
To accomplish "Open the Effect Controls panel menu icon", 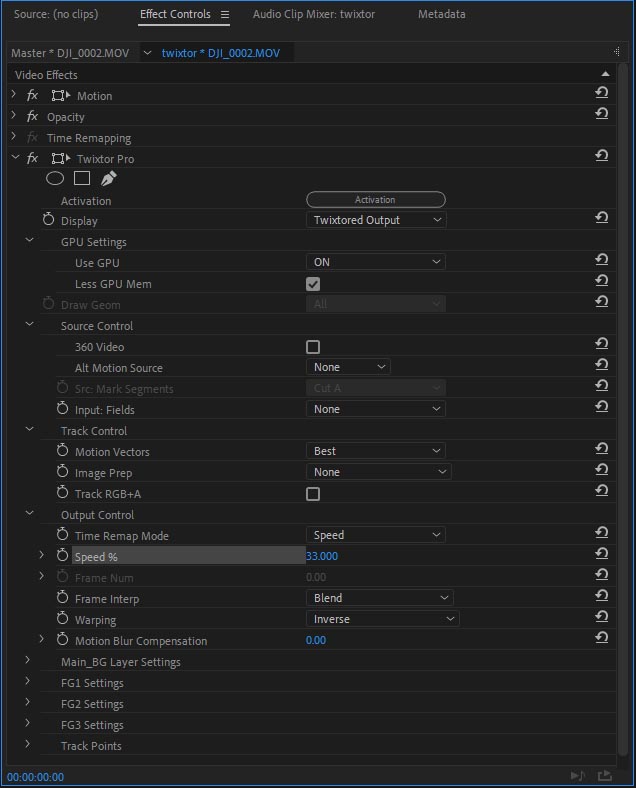I will (225, 15).
